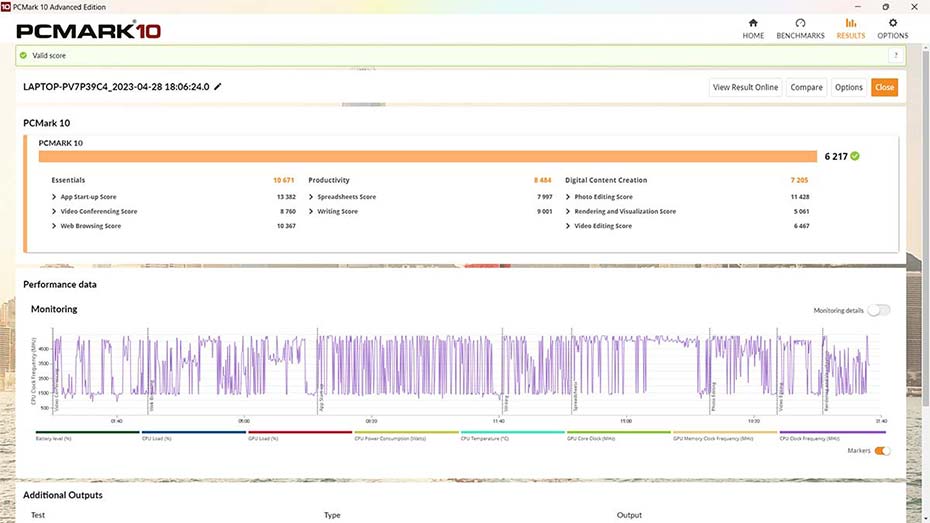The width and height of the screenshot is (930, 523).
Task: Click the View Result Online button
Action: (x=745, y=87)
